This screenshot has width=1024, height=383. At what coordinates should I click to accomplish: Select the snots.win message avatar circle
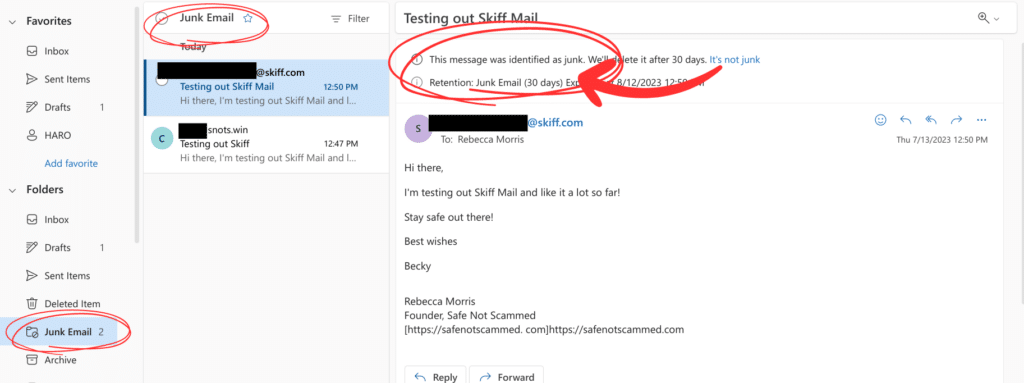[162, 138]
